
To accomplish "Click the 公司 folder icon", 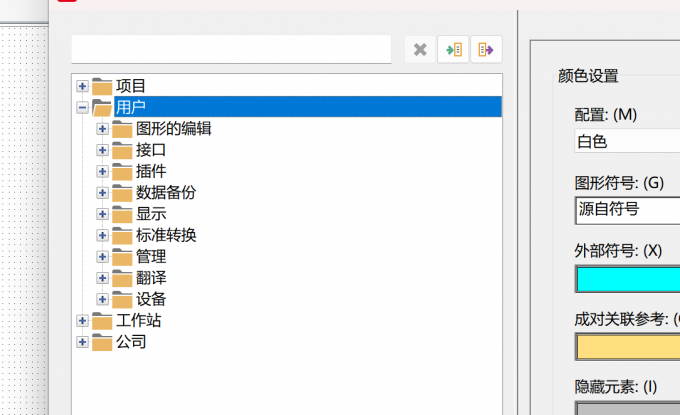I will (x=102, y=342).
